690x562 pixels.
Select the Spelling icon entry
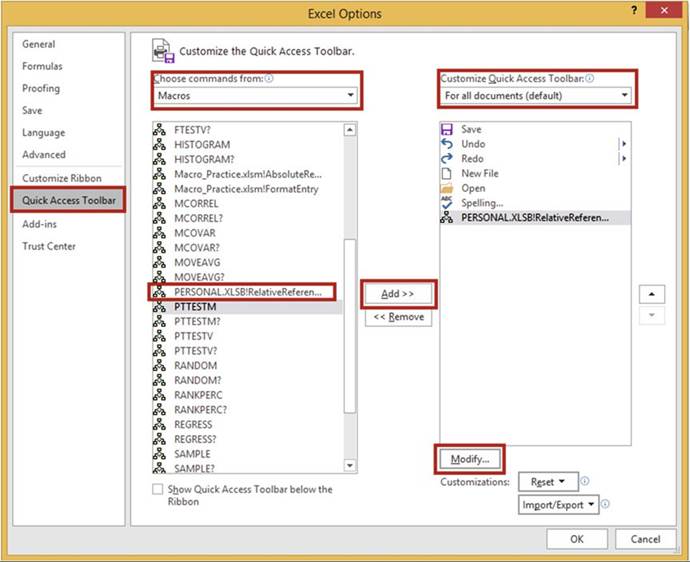coord(447,202)
